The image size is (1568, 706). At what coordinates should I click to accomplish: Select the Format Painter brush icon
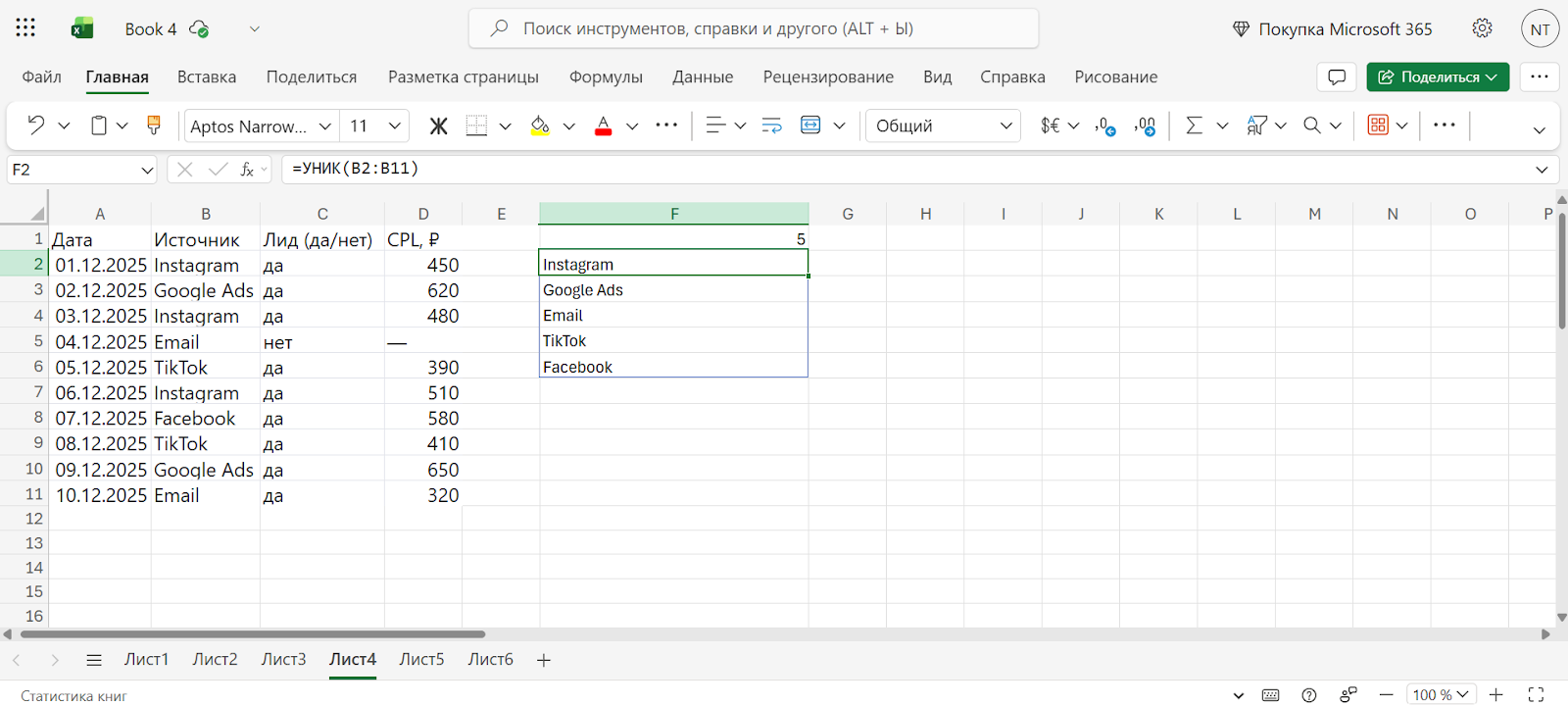point(154,126)
